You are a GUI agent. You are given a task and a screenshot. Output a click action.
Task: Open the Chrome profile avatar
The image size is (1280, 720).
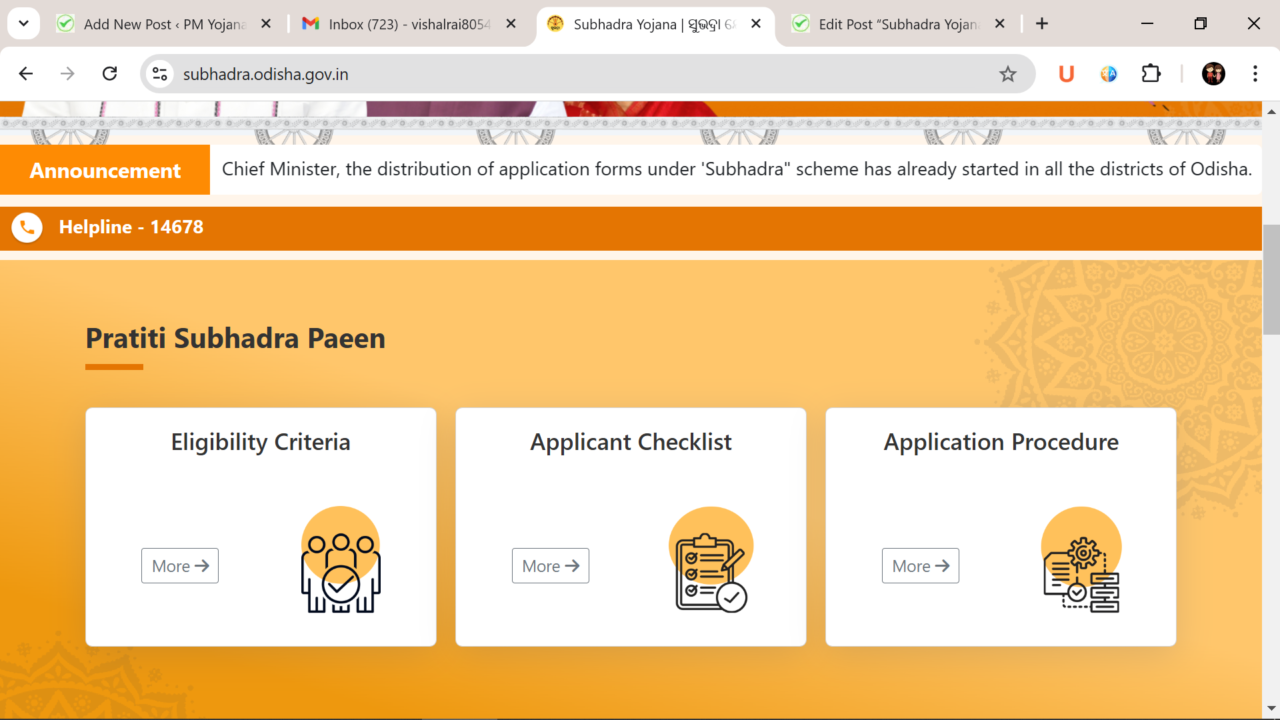tap(1213, 74)
